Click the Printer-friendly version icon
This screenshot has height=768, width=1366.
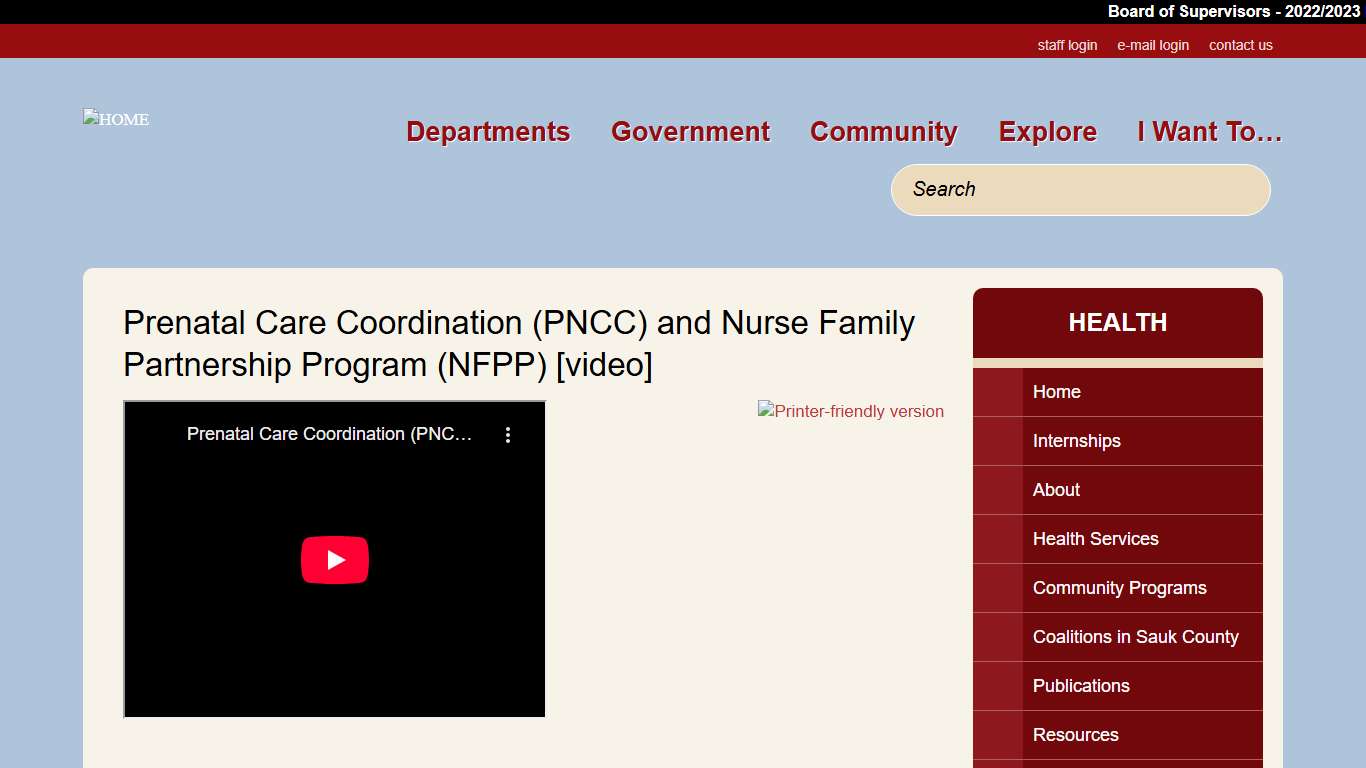(850, 411)
